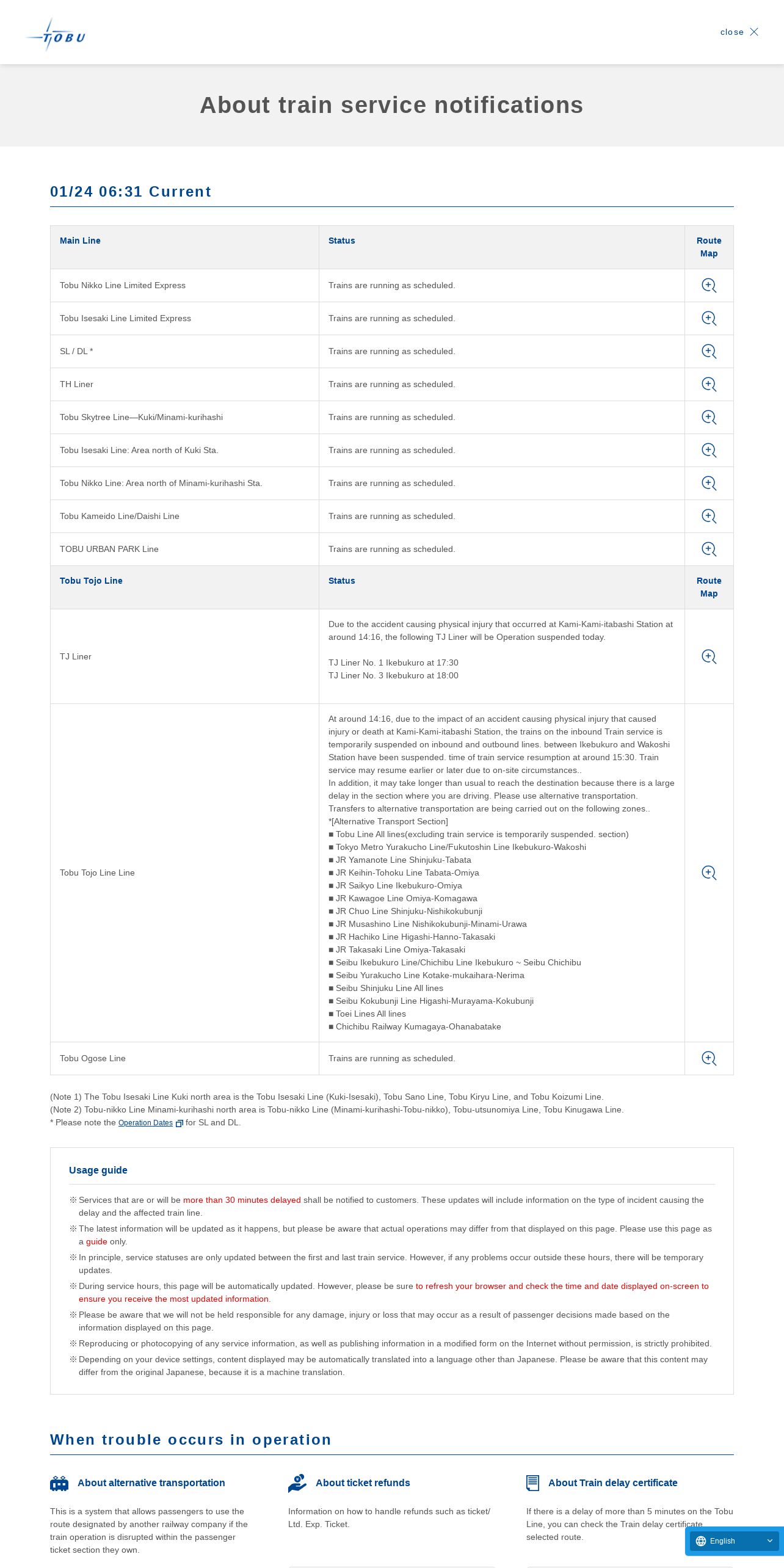Click 'TJ Liner No. 3 Ikebukuro at 18:00'
Image resolution: width=784 pixels, height=1568 pixels.
(x=393, y=675)
